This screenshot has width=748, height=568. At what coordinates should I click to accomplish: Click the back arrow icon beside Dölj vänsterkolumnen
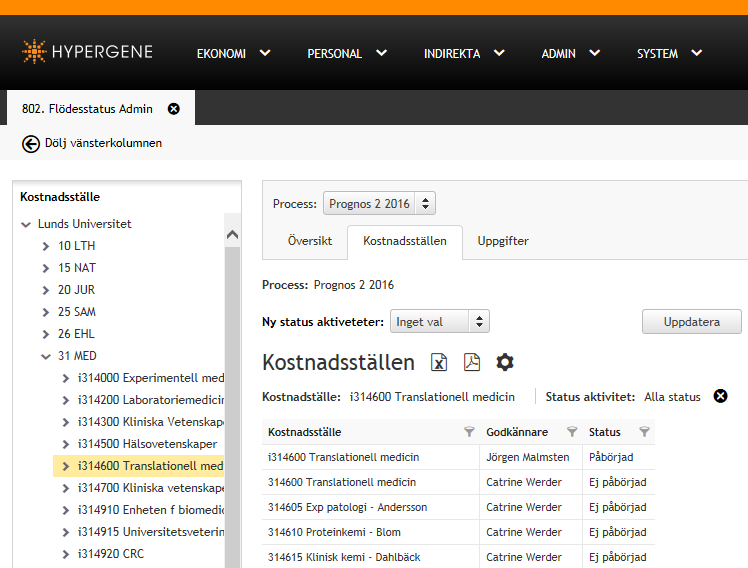pos(31,144)
